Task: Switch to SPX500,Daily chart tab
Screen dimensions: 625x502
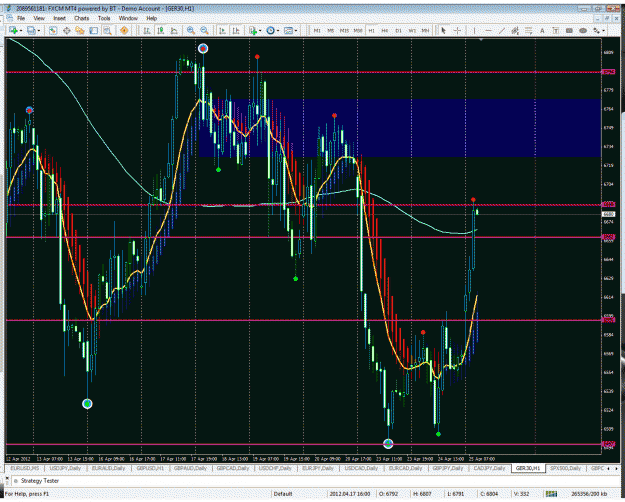Action: click(x=565, y=468)
